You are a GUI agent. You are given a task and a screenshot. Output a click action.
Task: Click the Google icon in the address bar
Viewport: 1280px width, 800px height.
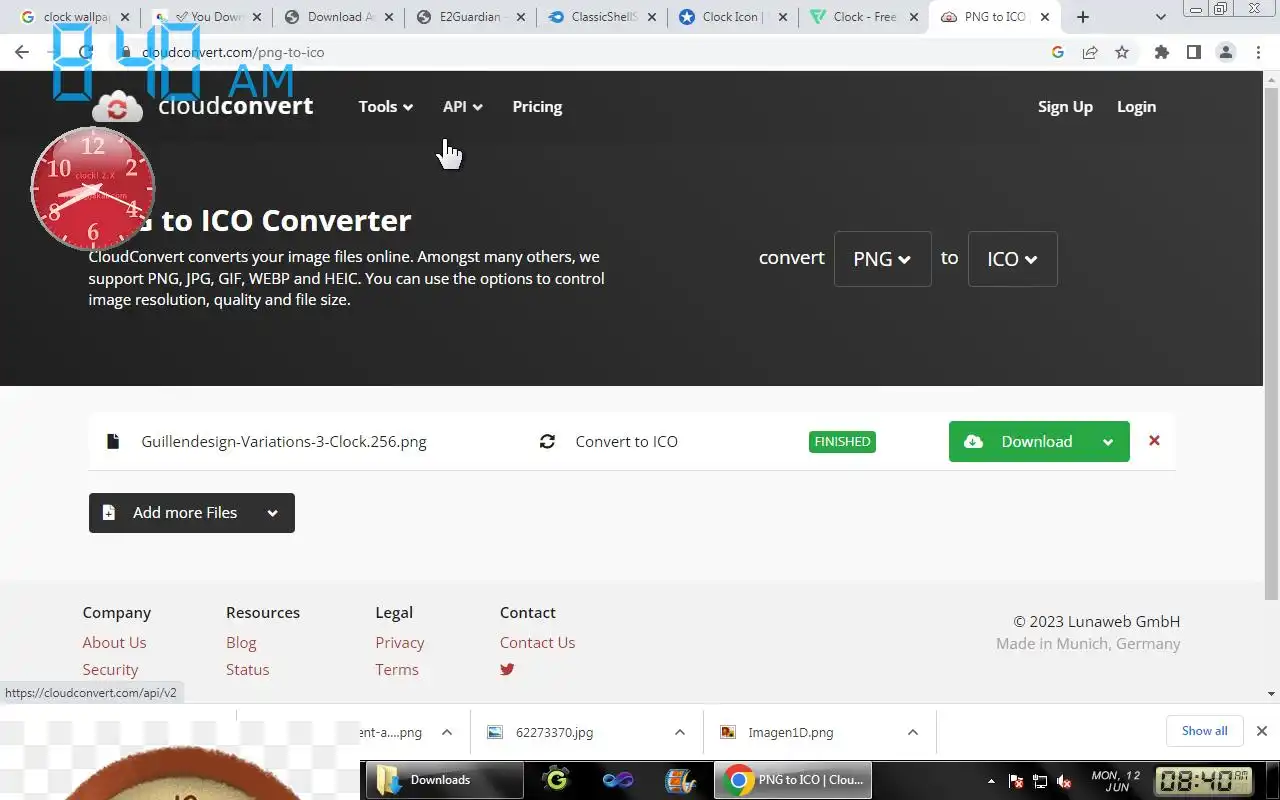coord(1058,52)
